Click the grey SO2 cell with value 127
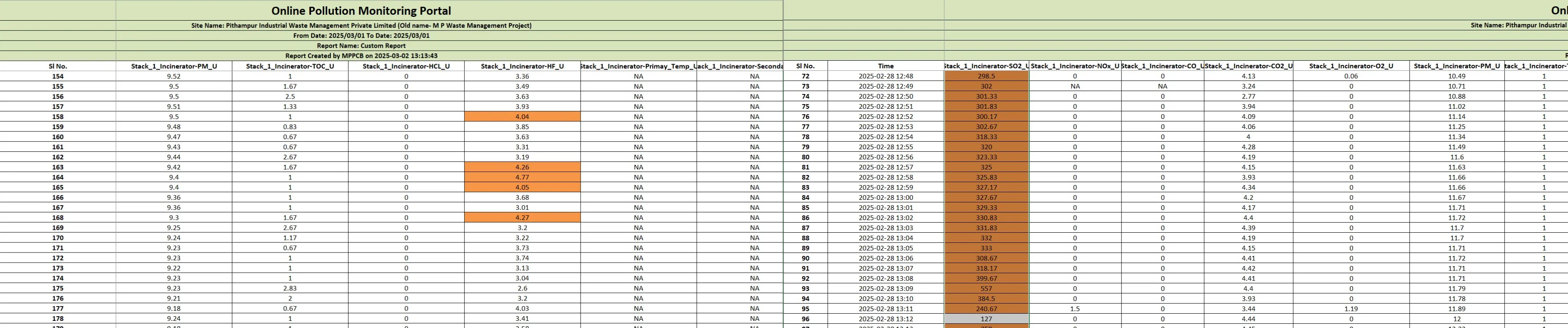The height and width of the screenshot is (328, 1568). coord(986,319)
